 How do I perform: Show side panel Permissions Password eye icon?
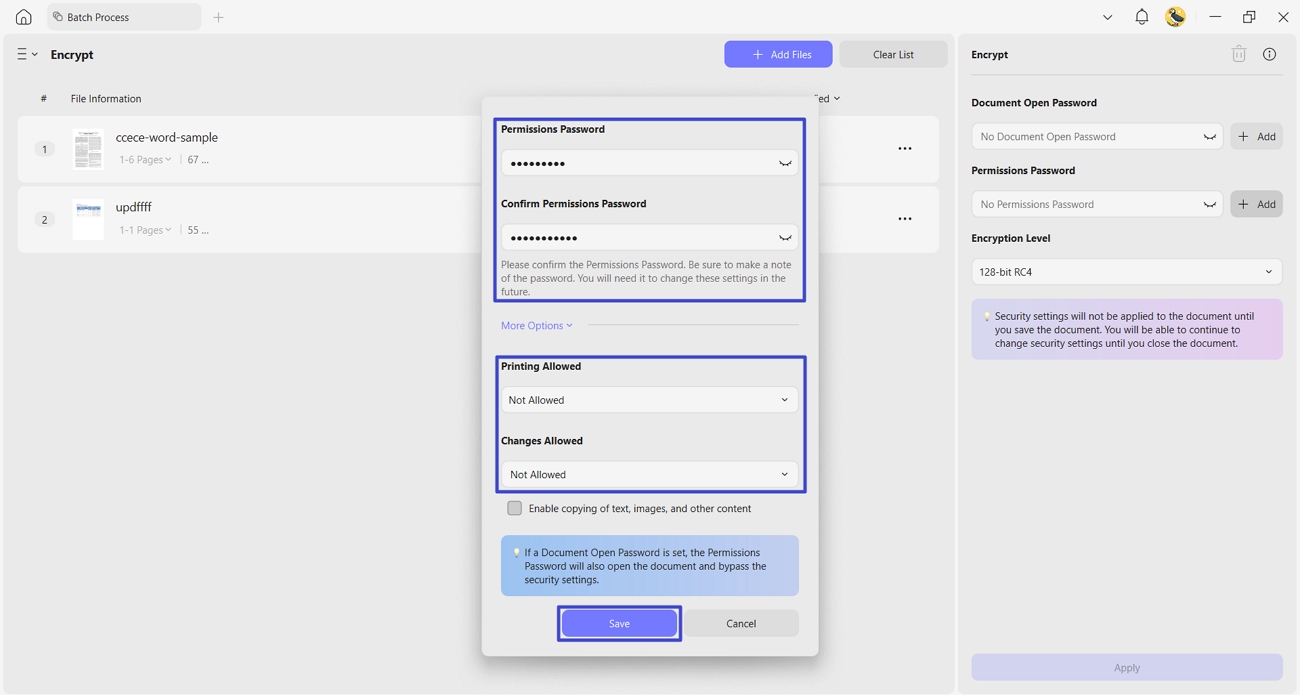(1209, 204)
